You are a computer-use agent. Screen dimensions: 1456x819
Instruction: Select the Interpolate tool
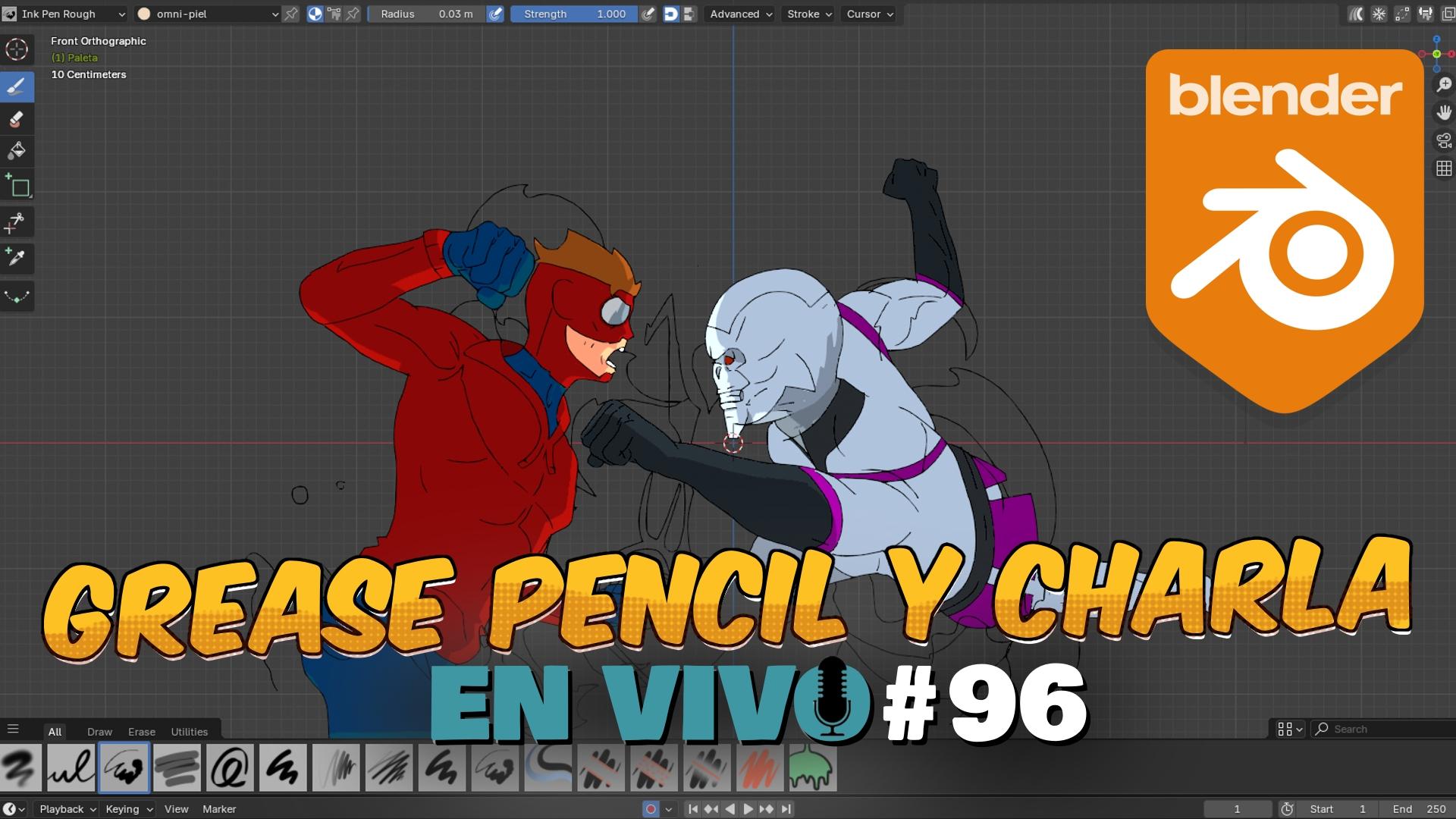[x=17, y=296]
